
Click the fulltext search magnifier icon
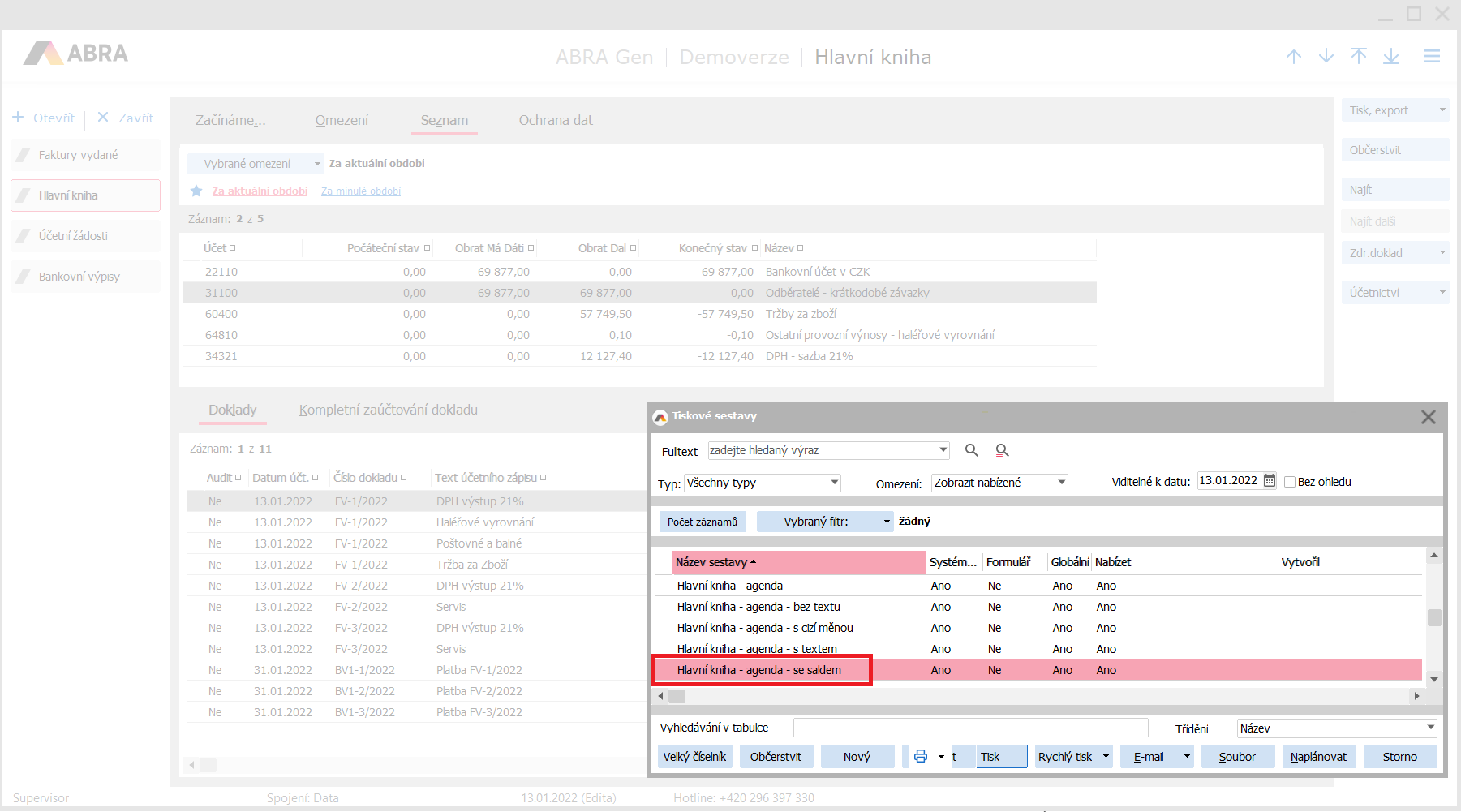(971, 450)
